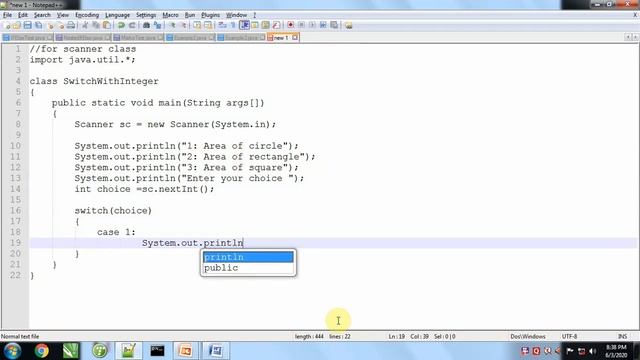Click Run Macro Multiple Times icon
640x360 pixels.
[323, 25]
